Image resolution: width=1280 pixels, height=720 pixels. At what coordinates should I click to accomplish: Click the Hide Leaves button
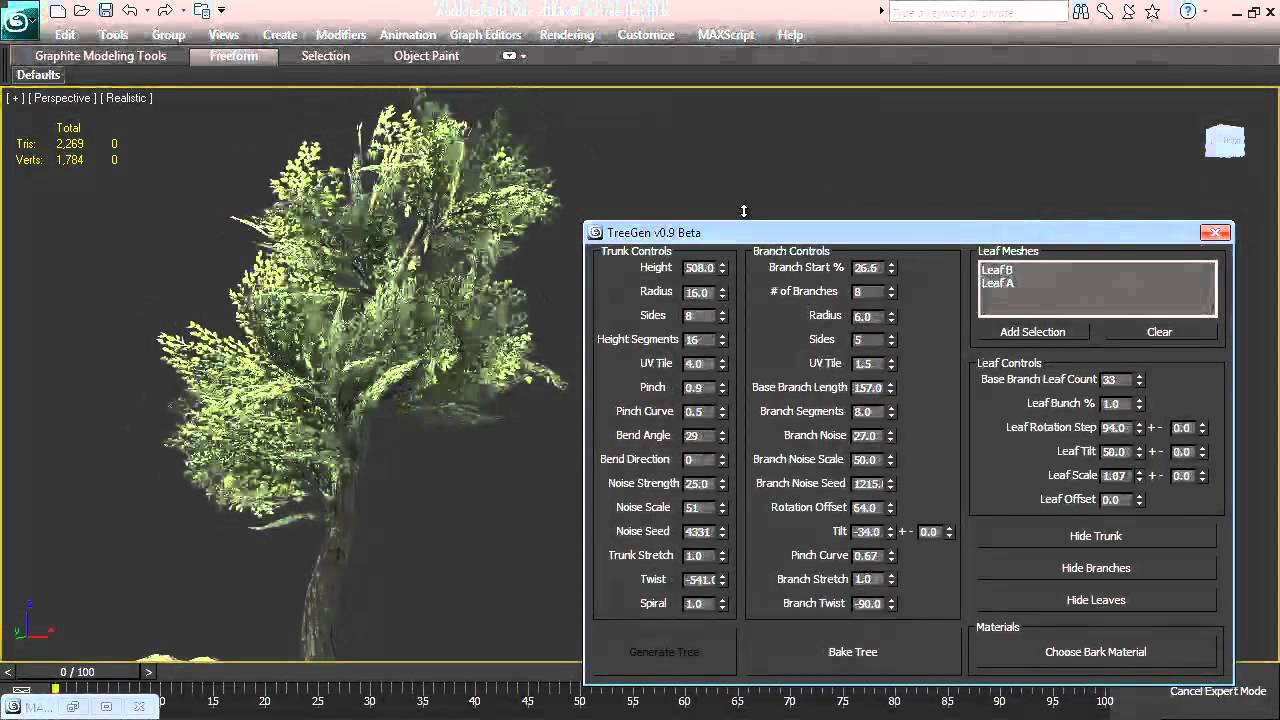[x=1096, y=600]
